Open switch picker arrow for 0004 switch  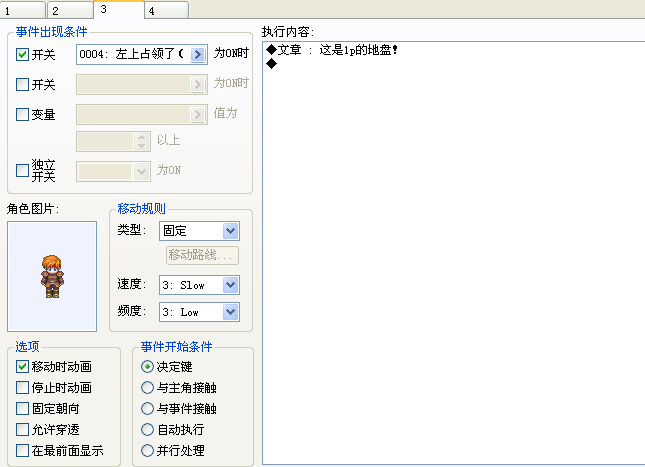198,54
